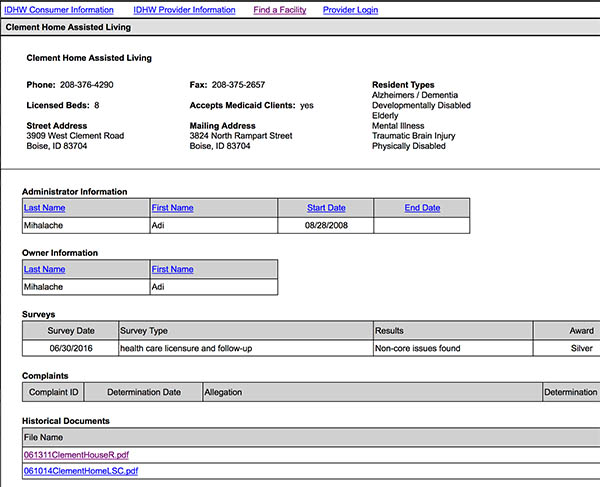Open IDHW Consumer Information link
600x487 pixels.
pyautogui.click(x=59, y=10)
